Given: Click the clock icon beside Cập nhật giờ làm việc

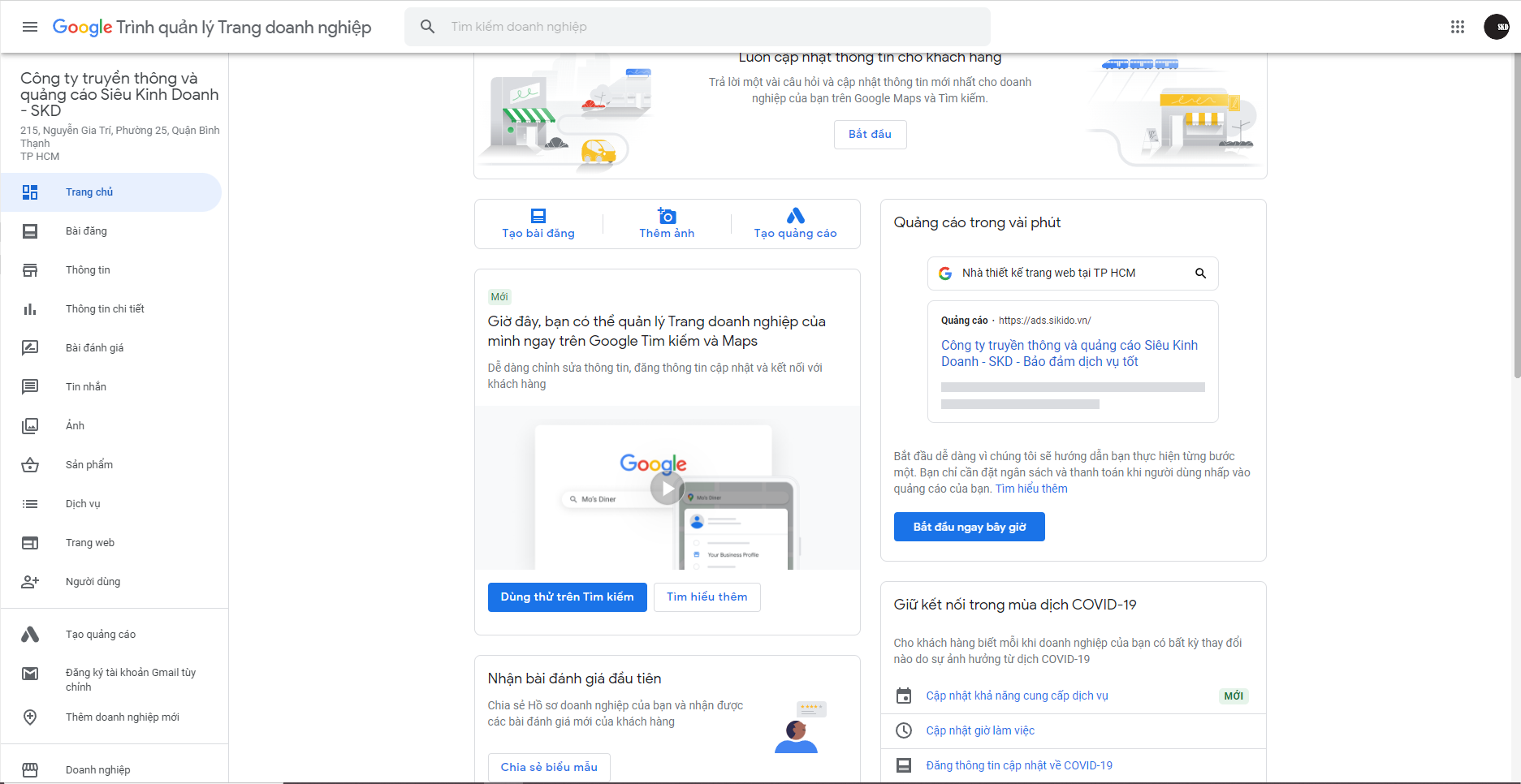Looking at the screenshot, I should (904, 730).
